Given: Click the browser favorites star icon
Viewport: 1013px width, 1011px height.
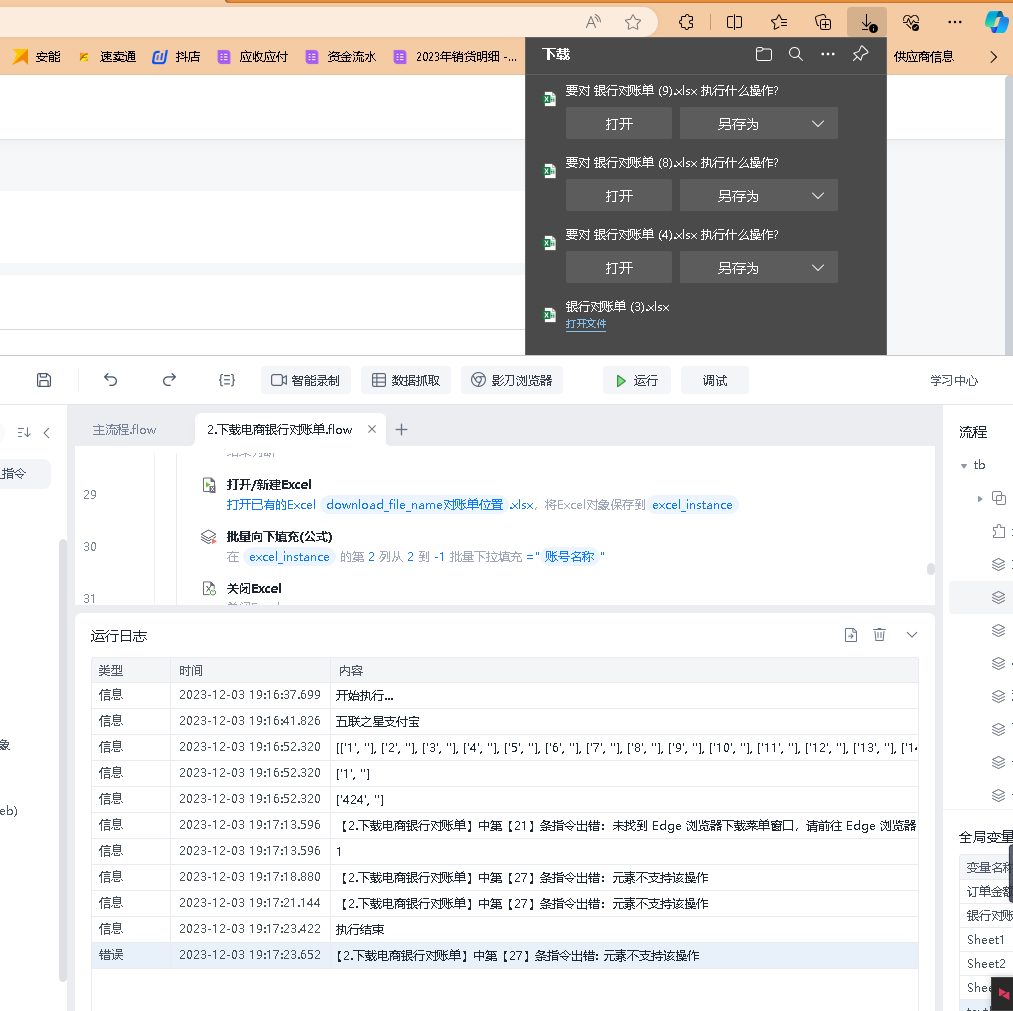Looking at the screenshot, I should (633, 22).
